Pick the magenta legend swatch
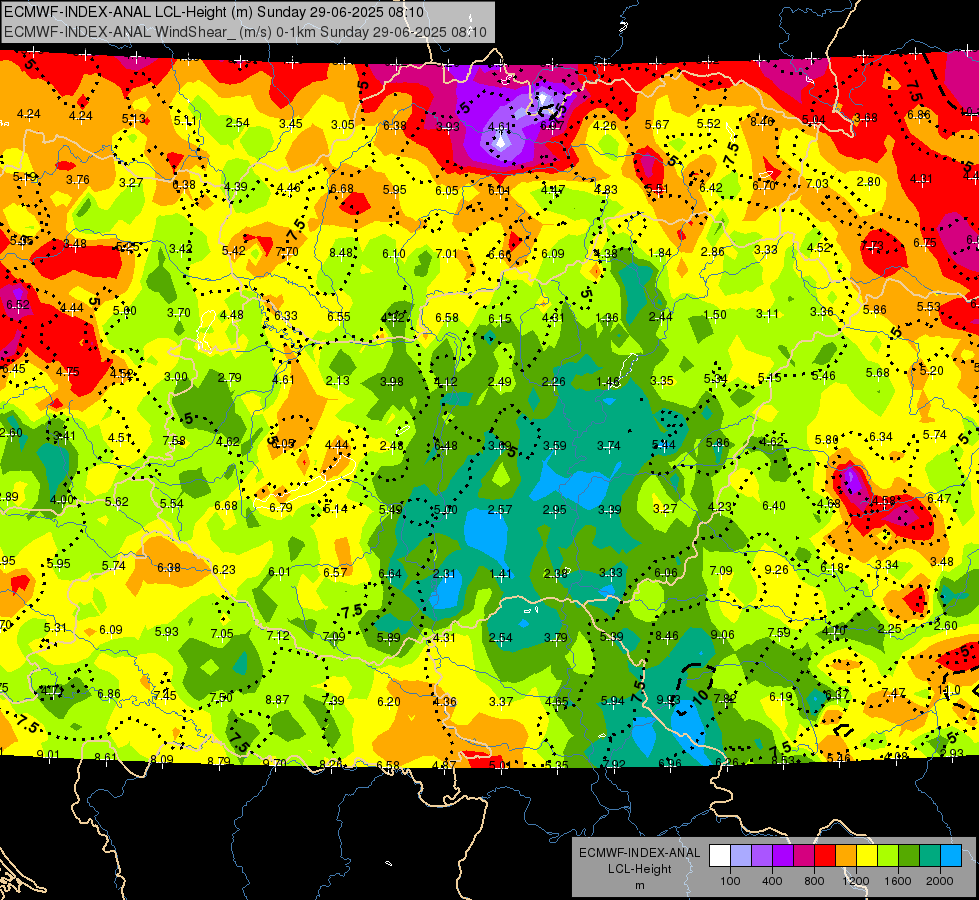Screen dimensions: 979x900 pos(804,856)
